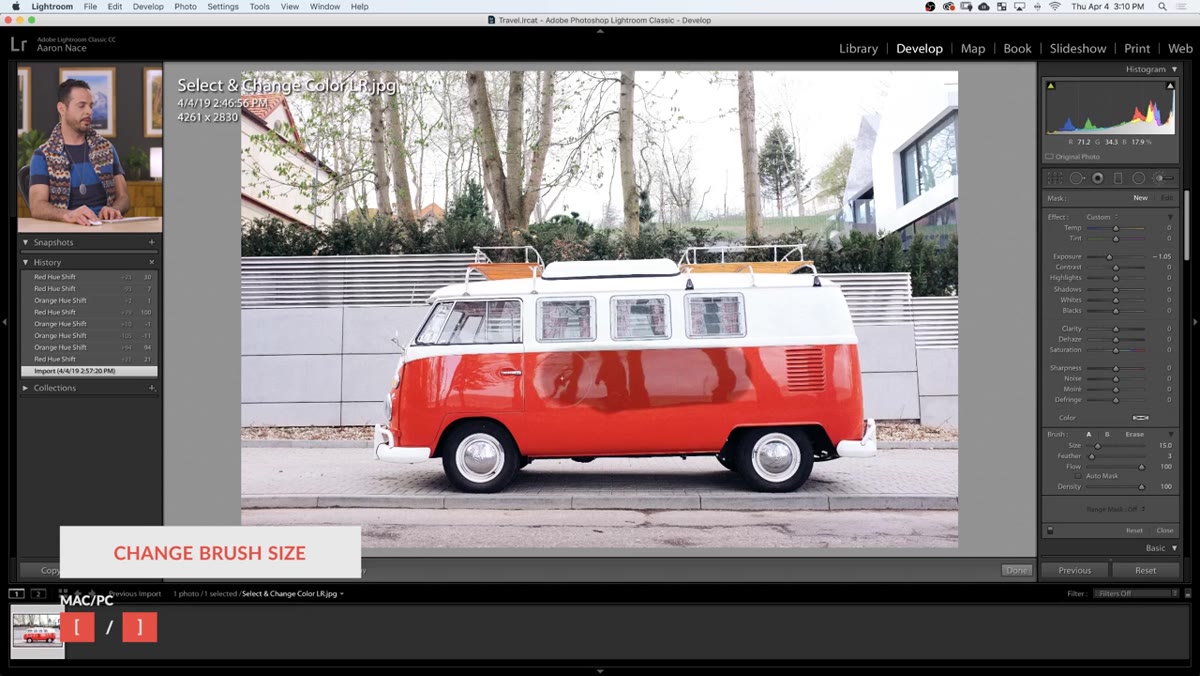This screenshot has width=1200, height=676.
Task: Switch to the Book module
Action: 1017,48
